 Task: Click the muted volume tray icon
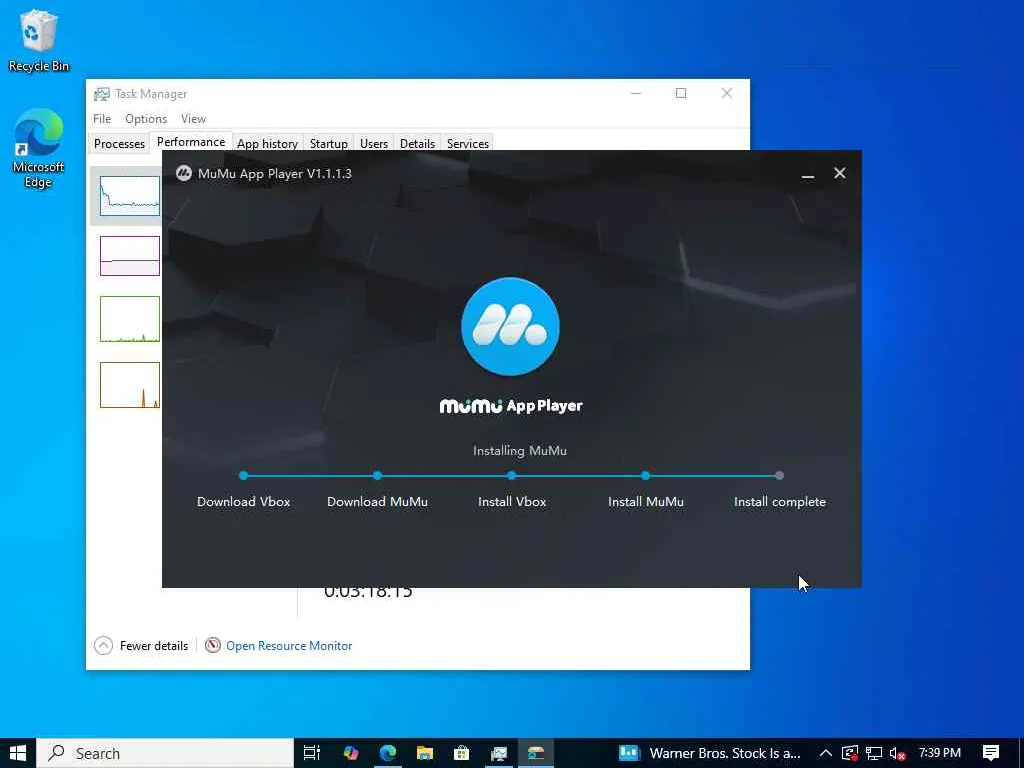897,753
